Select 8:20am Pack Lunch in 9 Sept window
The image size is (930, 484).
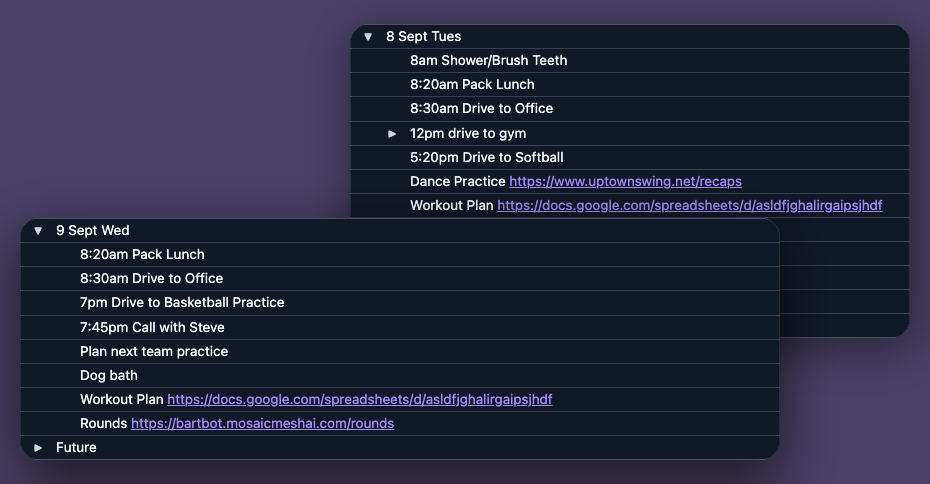click(400, 254)
